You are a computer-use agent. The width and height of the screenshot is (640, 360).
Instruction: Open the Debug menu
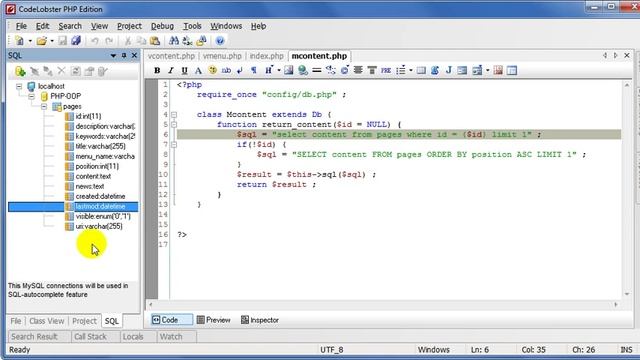tap(162, 26)
